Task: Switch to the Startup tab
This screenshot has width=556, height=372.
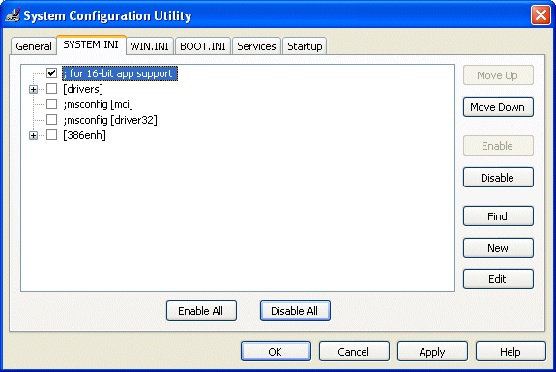Action: 305,46
